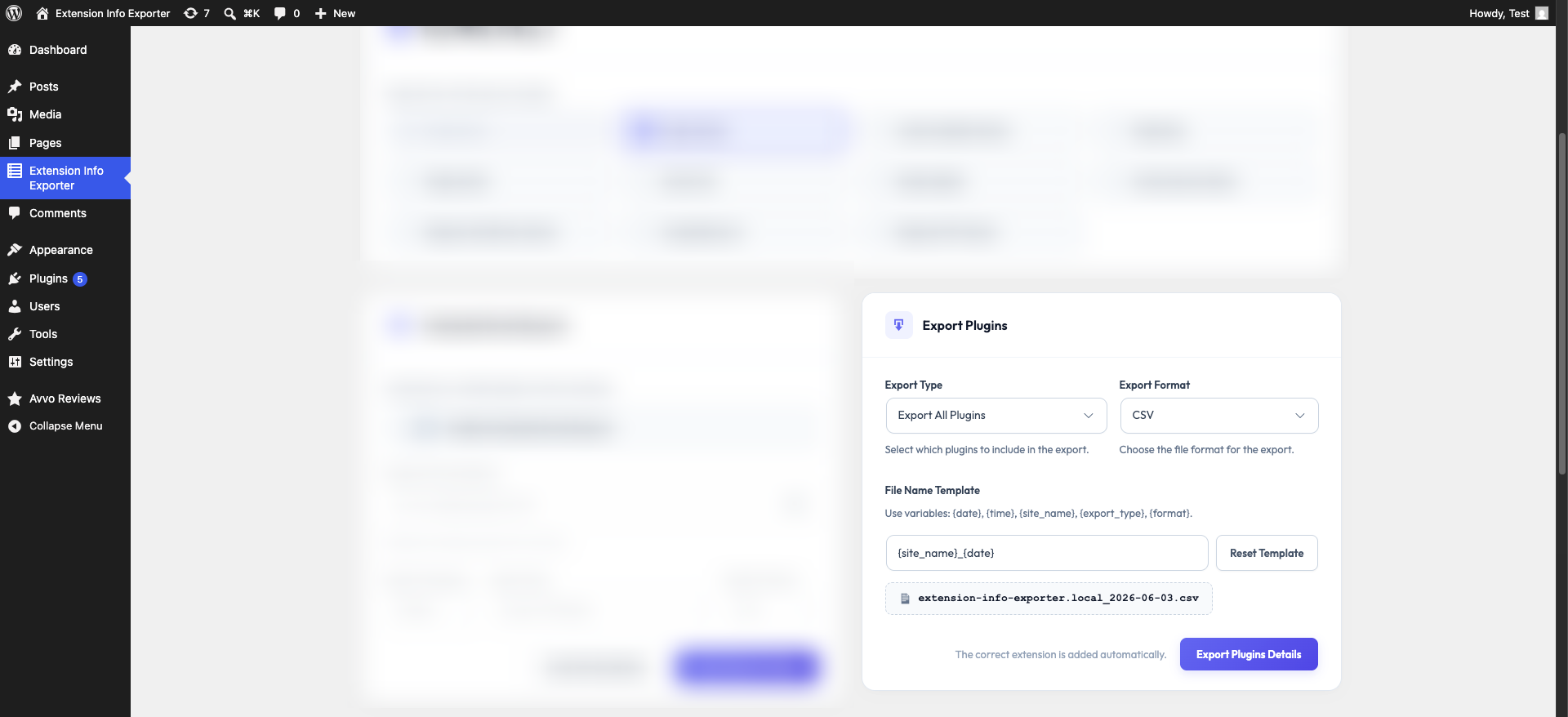Click the Export Plugins header icon

tap(898, 325)
